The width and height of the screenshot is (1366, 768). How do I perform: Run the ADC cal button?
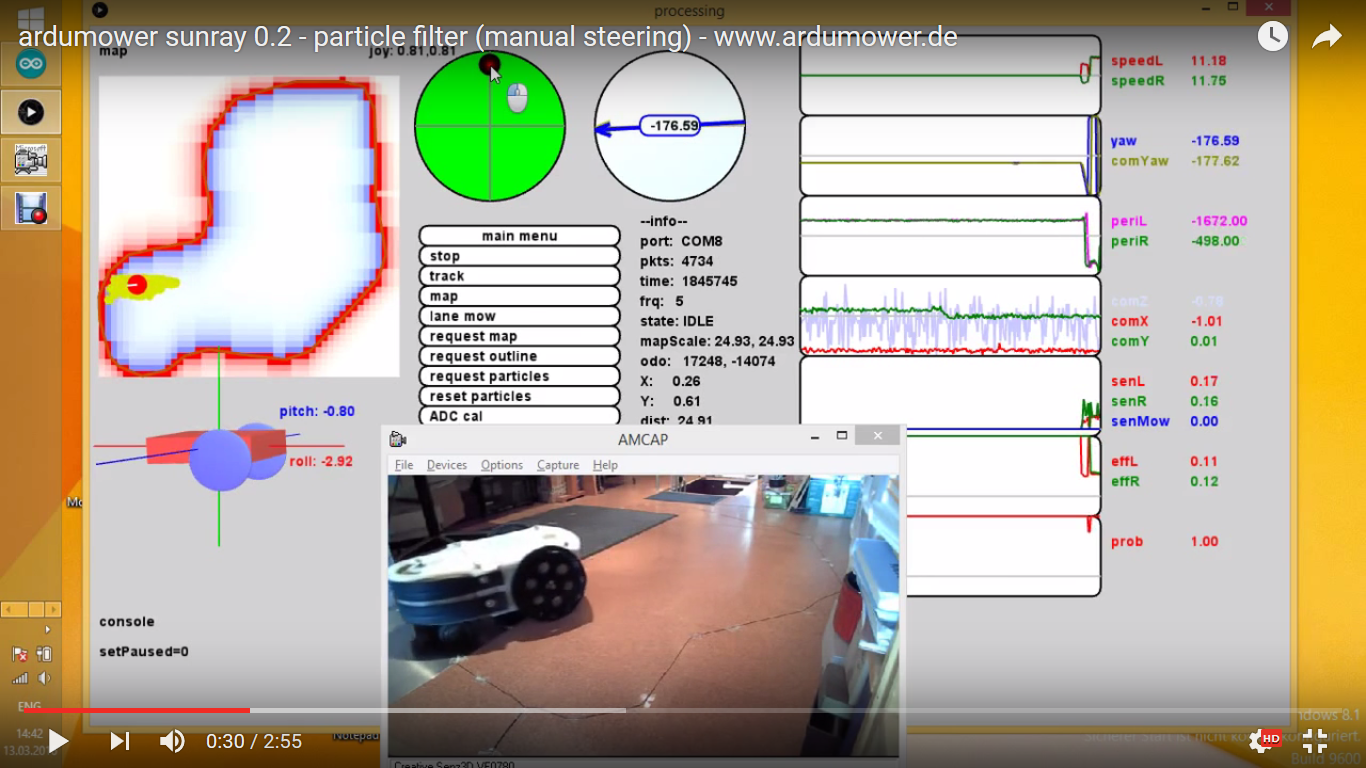click(520, 415)
